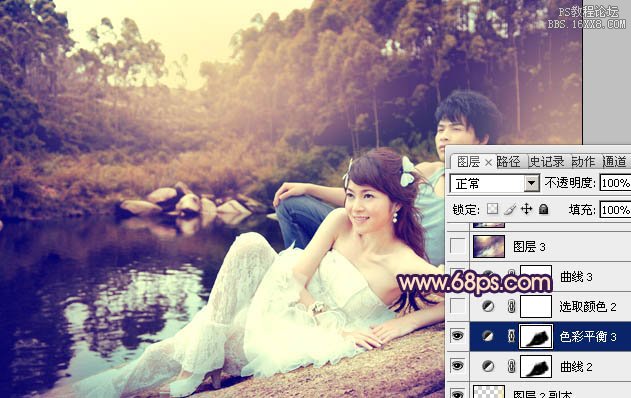Select layer named 曲线 3
Screen dimensions: 631x398
coord(576,276)
